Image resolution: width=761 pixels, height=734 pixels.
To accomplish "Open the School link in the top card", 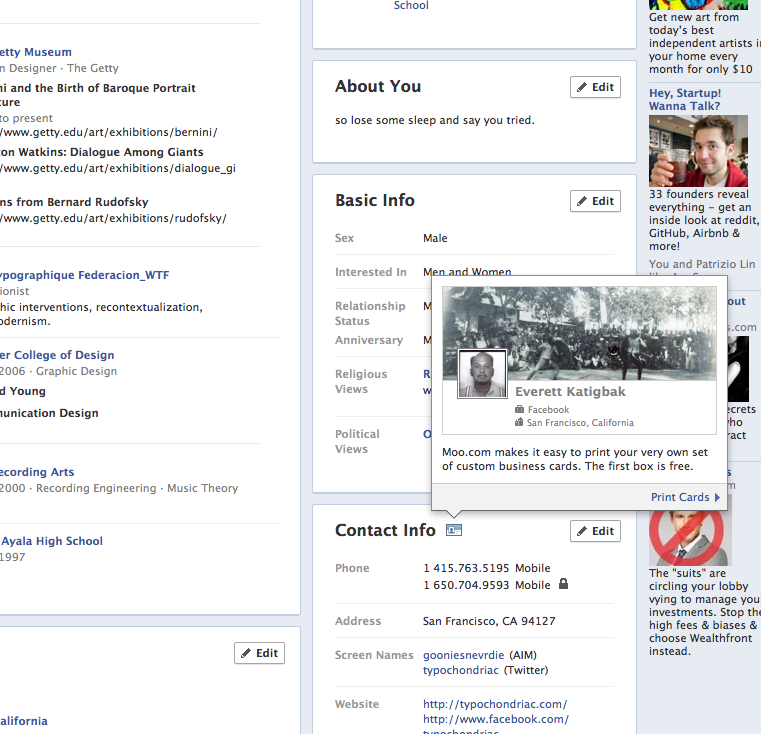I will 411,5.
